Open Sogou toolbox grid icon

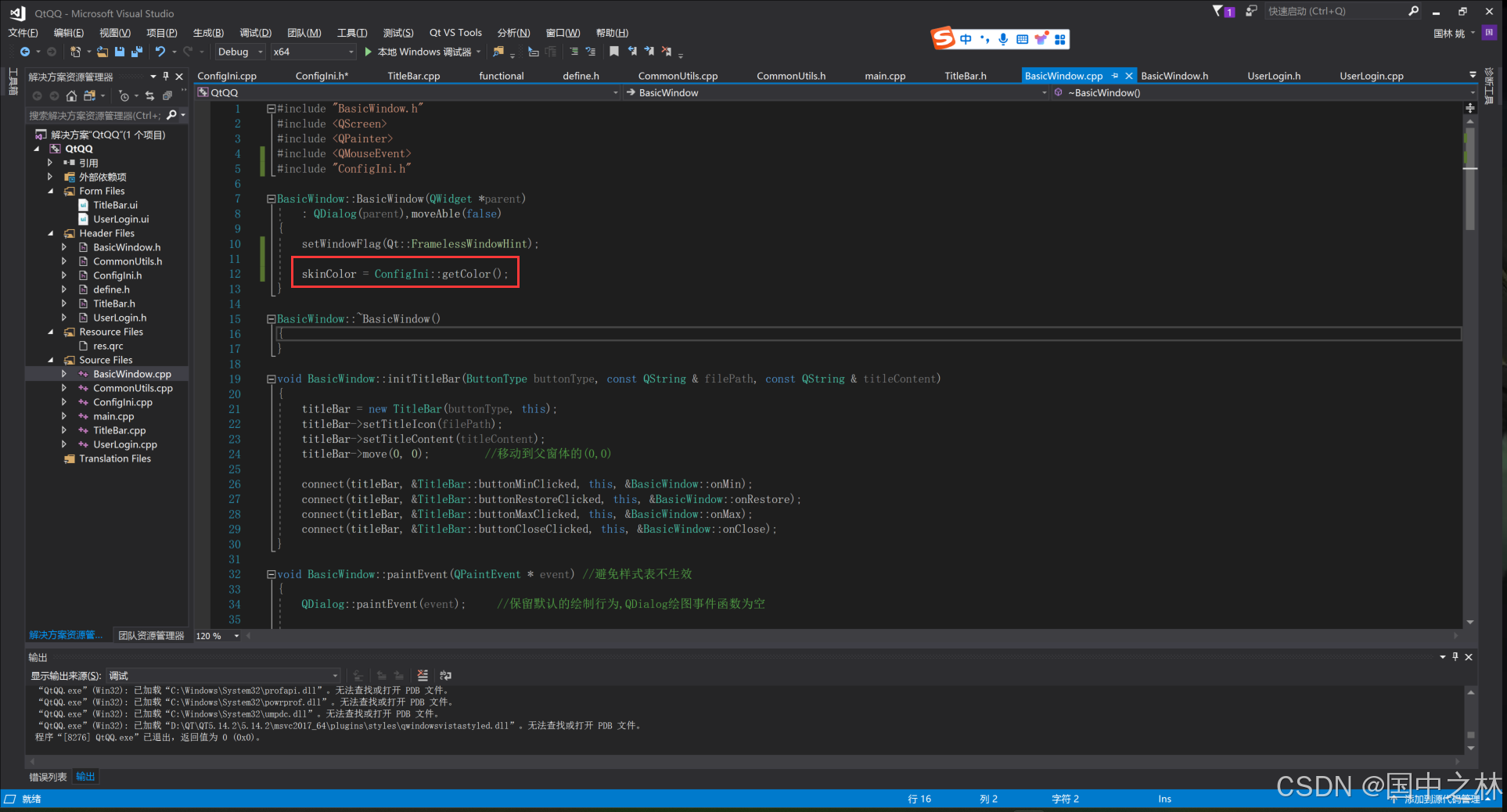point(1059,39)
